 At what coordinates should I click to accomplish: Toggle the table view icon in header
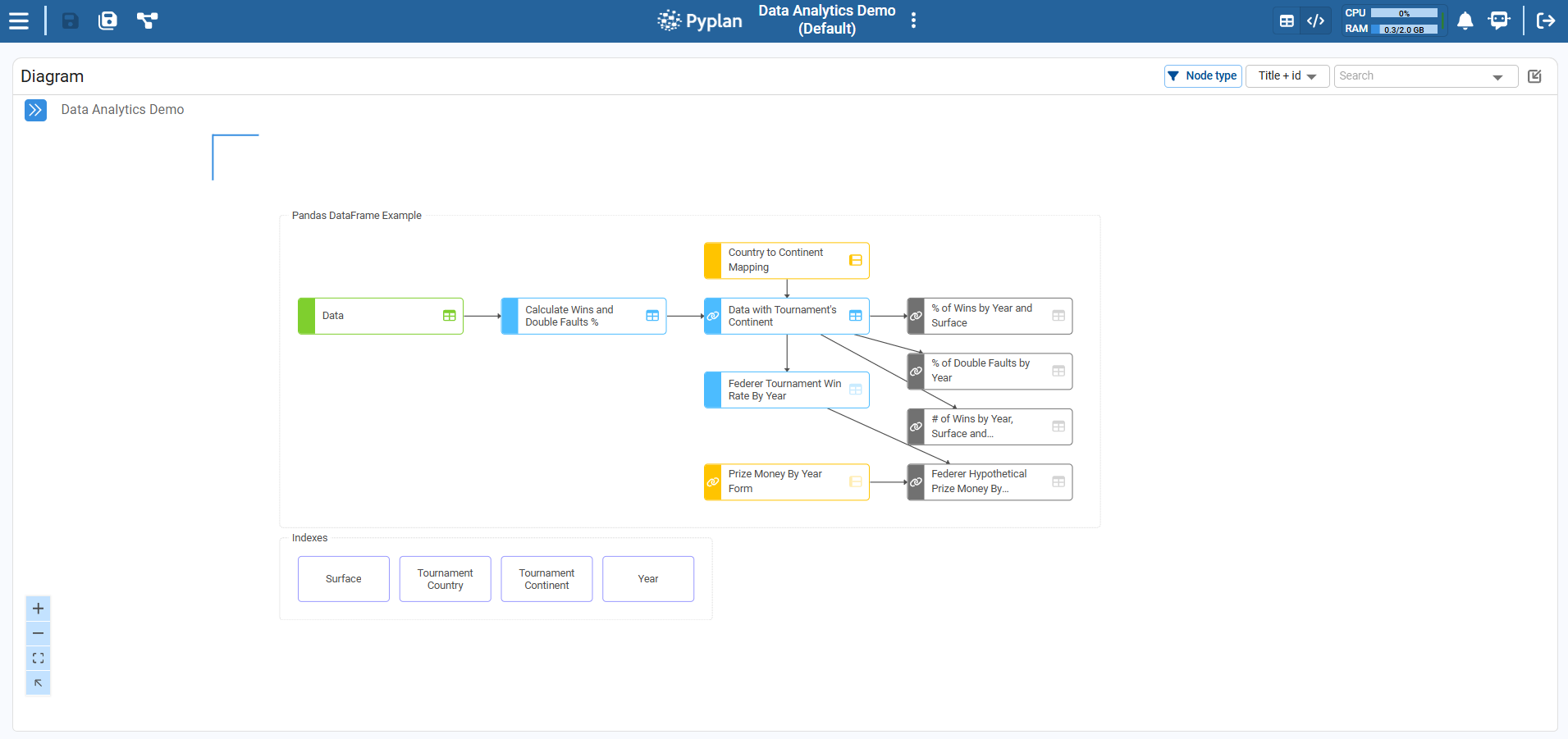click(1287, 21)
